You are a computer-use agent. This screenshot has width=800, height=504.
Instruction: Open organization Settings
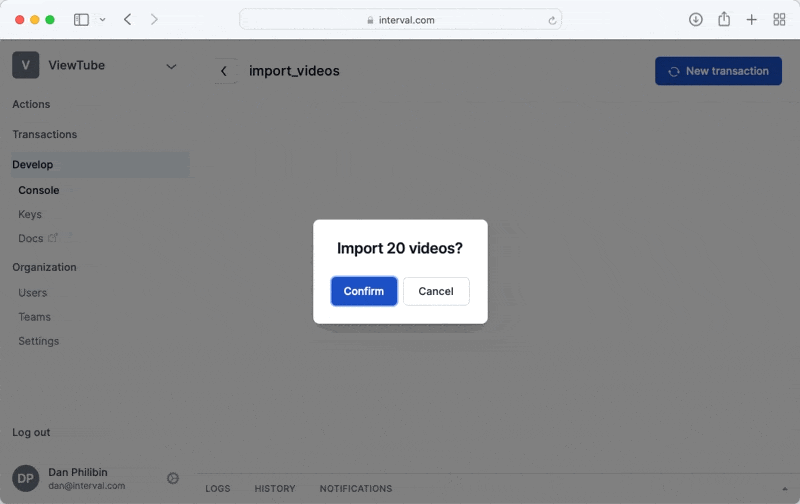click(39, 341)
